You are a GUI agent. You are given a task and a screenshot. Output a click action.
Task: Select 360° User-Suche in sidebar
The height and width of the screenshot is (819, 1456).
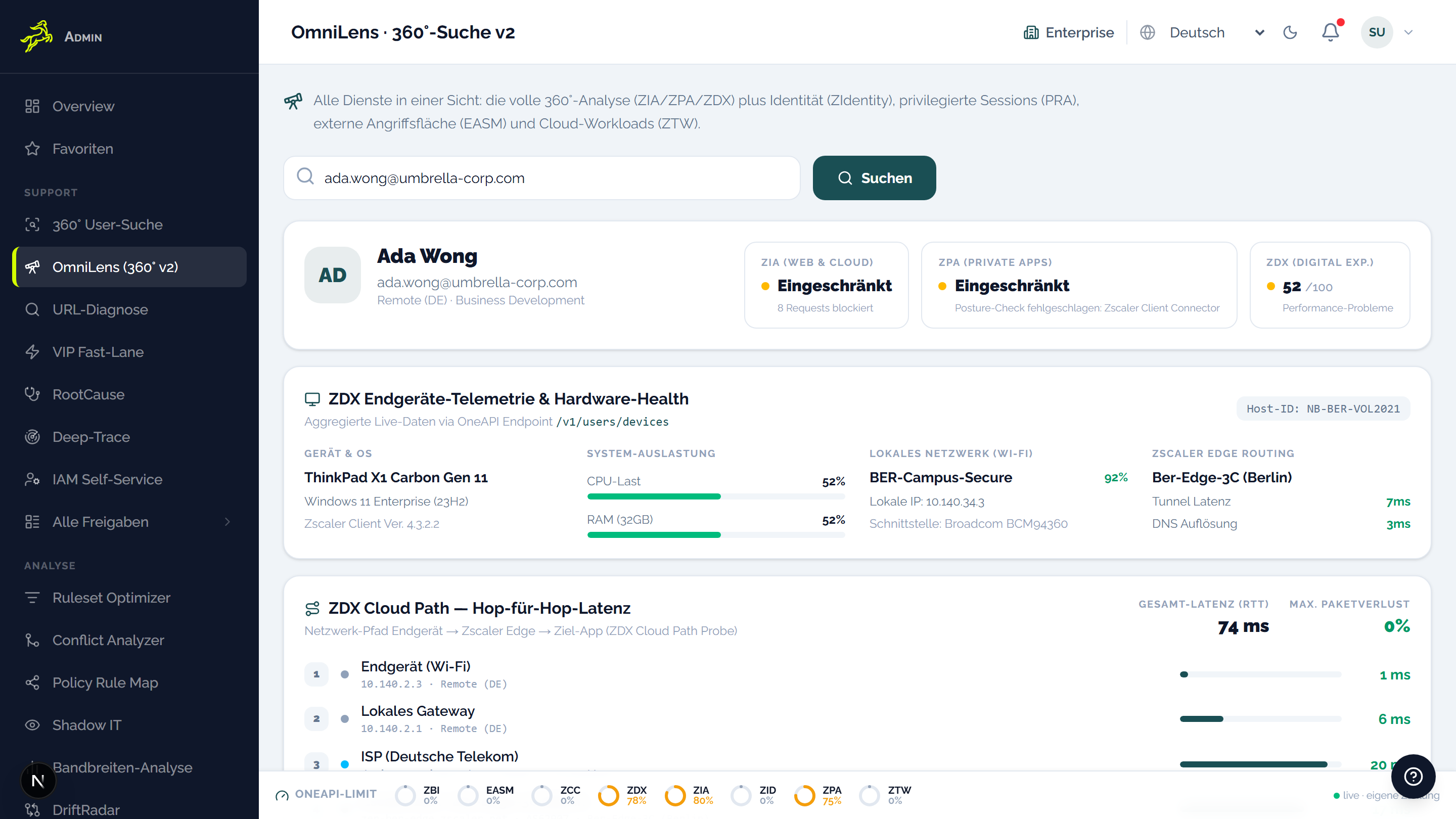coord(129,224)
